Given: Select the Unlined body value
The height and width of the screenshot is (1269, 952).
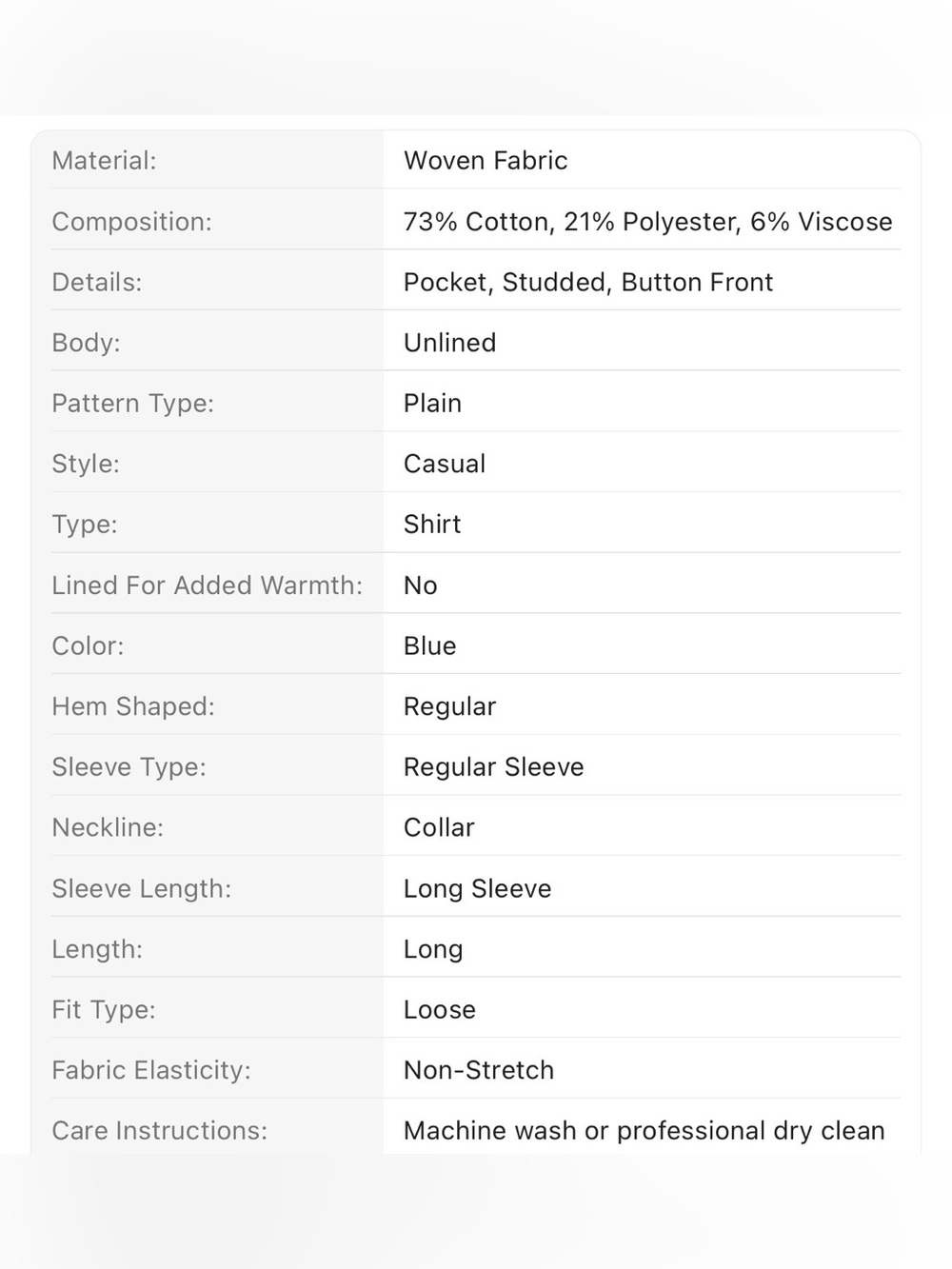Looking at the screenshot, I should coord(449,343).
